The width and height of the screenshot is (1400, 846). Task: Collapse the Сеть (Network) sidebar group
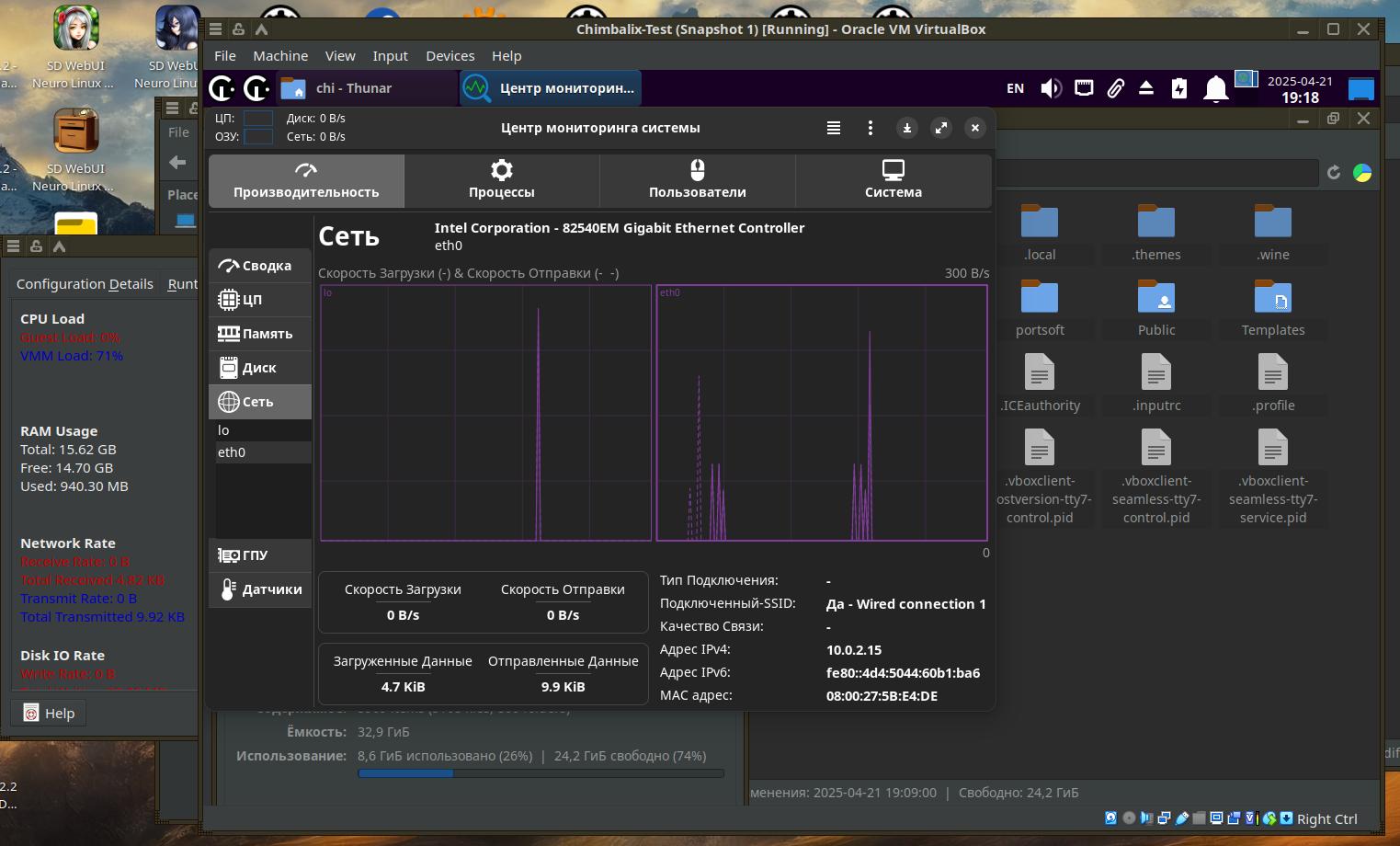coord(259,402)
